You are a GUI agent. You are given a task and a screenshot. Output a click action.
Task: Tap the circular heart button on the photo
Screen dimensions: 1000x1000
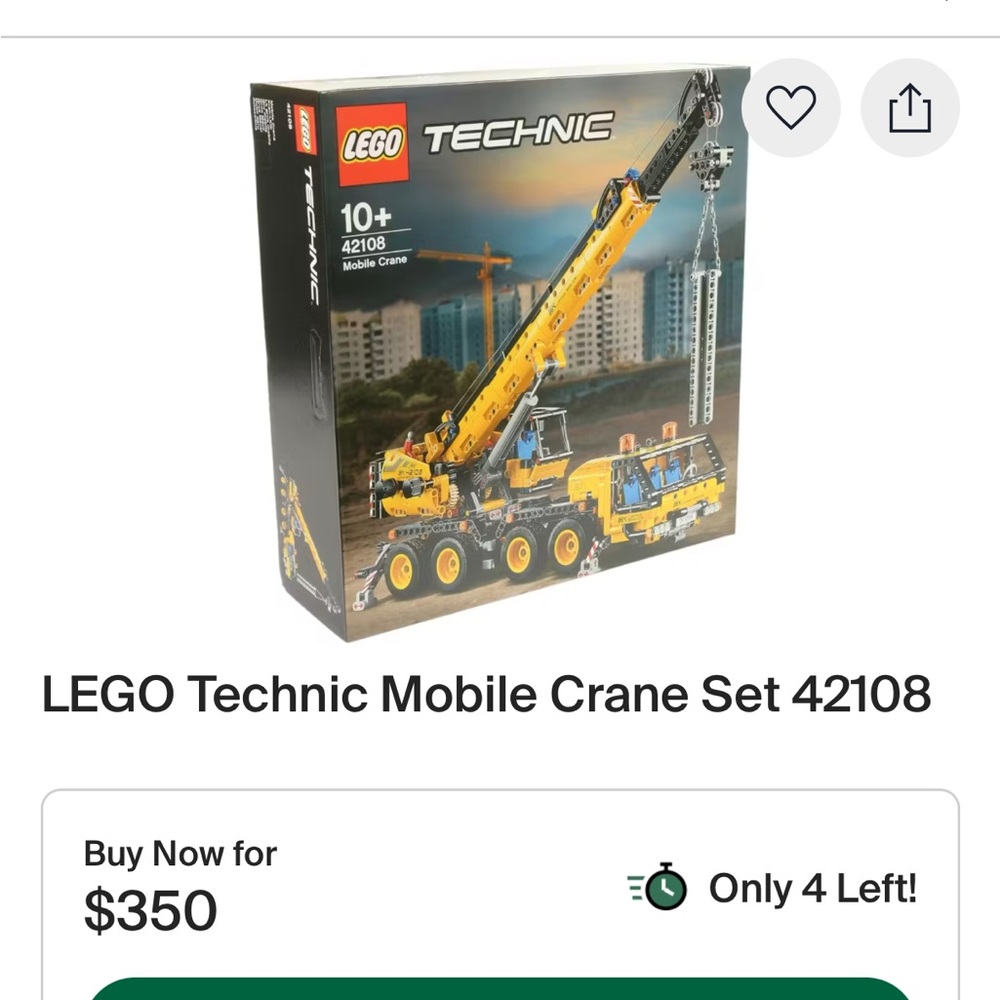(x=791, y=108)
